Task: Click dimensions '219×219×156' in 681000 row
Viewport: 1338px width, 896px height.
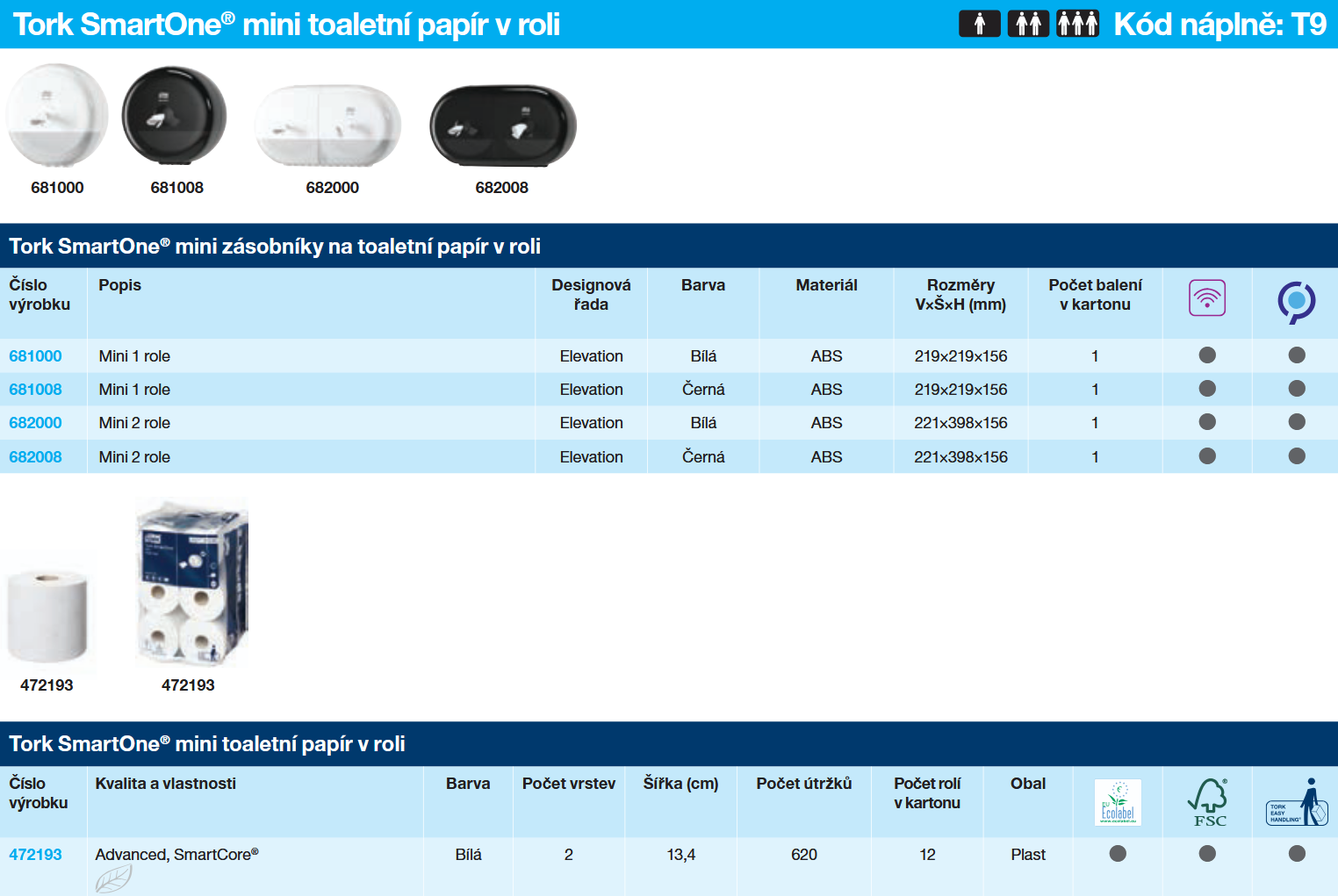Action: [960, 355]
